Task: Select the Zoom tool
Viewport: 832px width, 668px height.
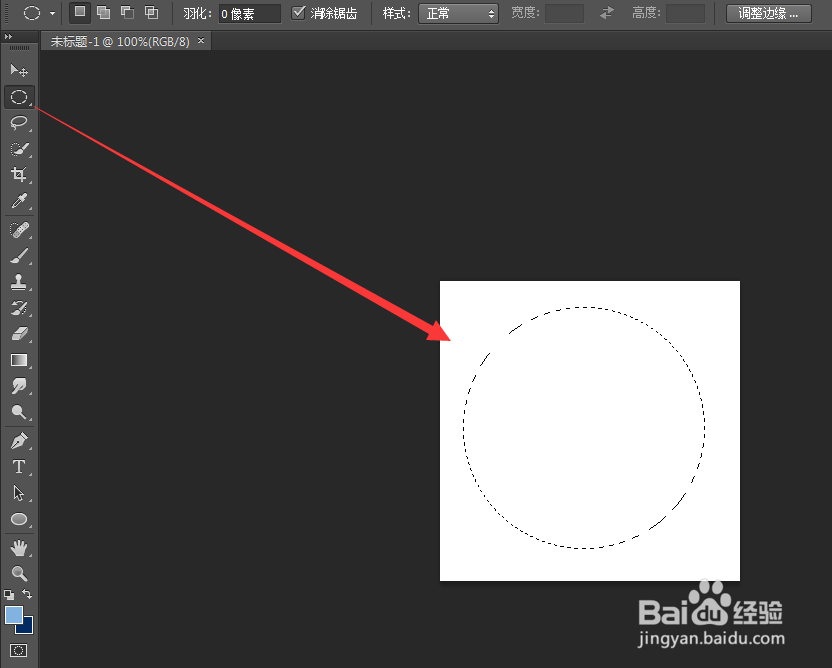Action: (19, 574)
